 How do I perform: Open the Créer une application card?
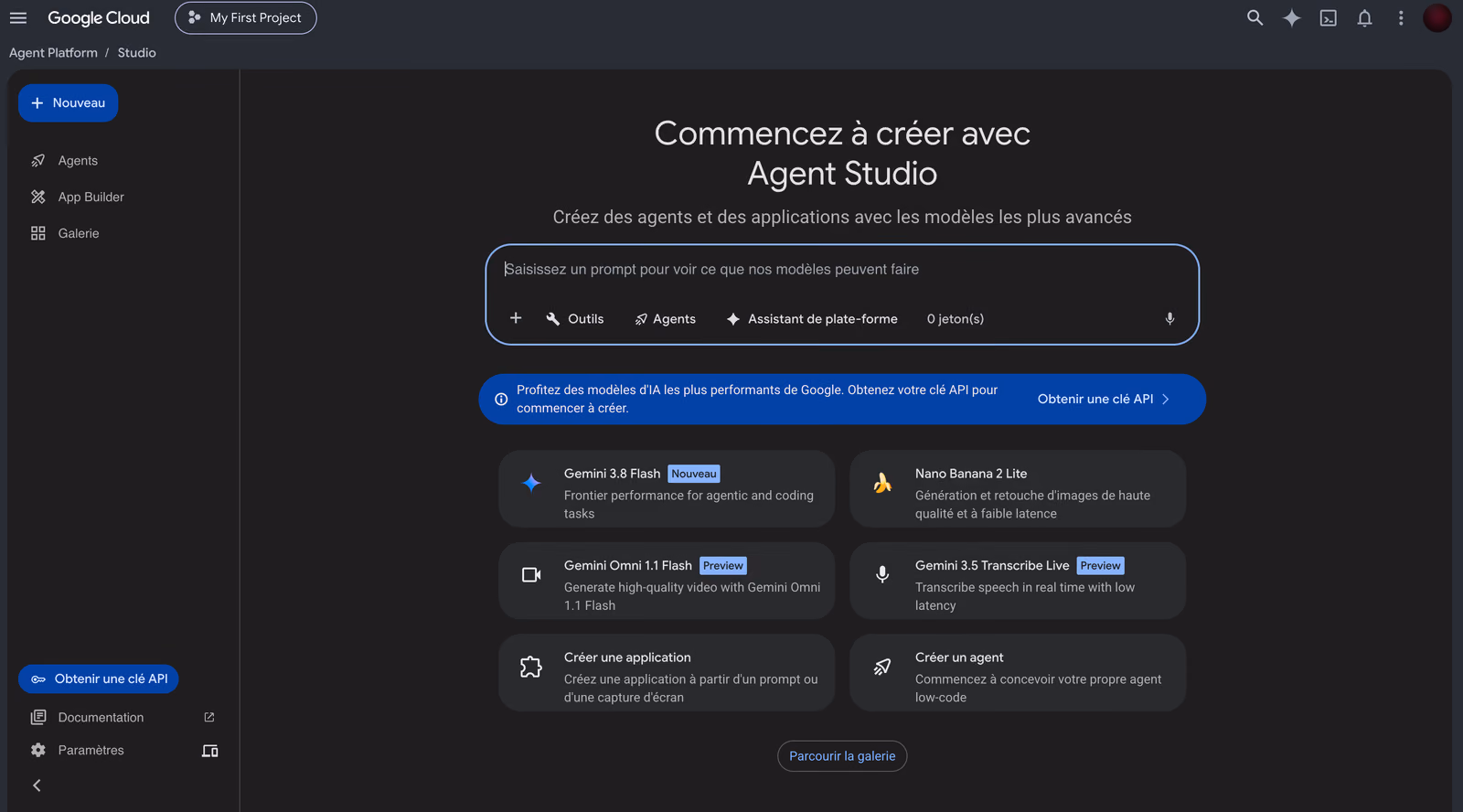click(667, 673)
